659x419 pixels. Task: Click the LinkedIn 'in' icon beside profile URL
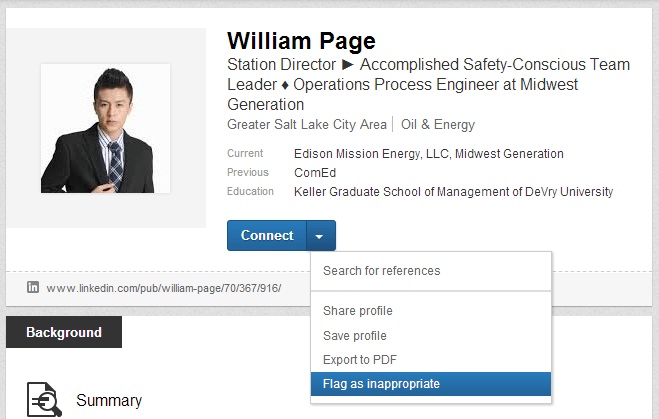click(33, 287)
